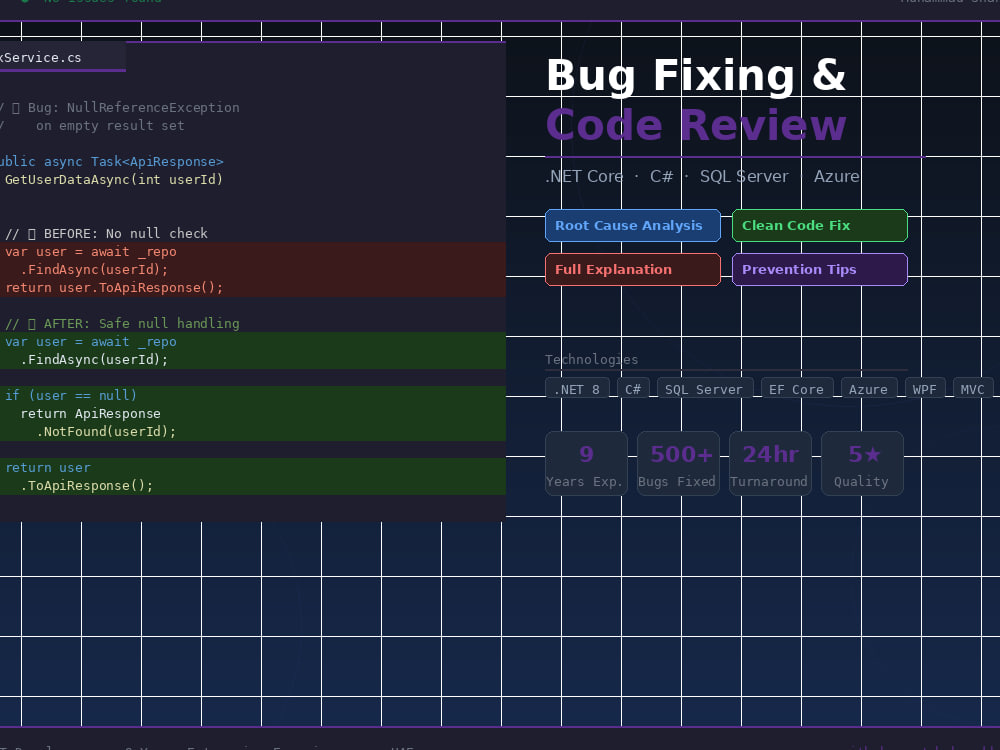Click the 24hr Turnaround stat card
1000x750 pixels.
[770, 464]
